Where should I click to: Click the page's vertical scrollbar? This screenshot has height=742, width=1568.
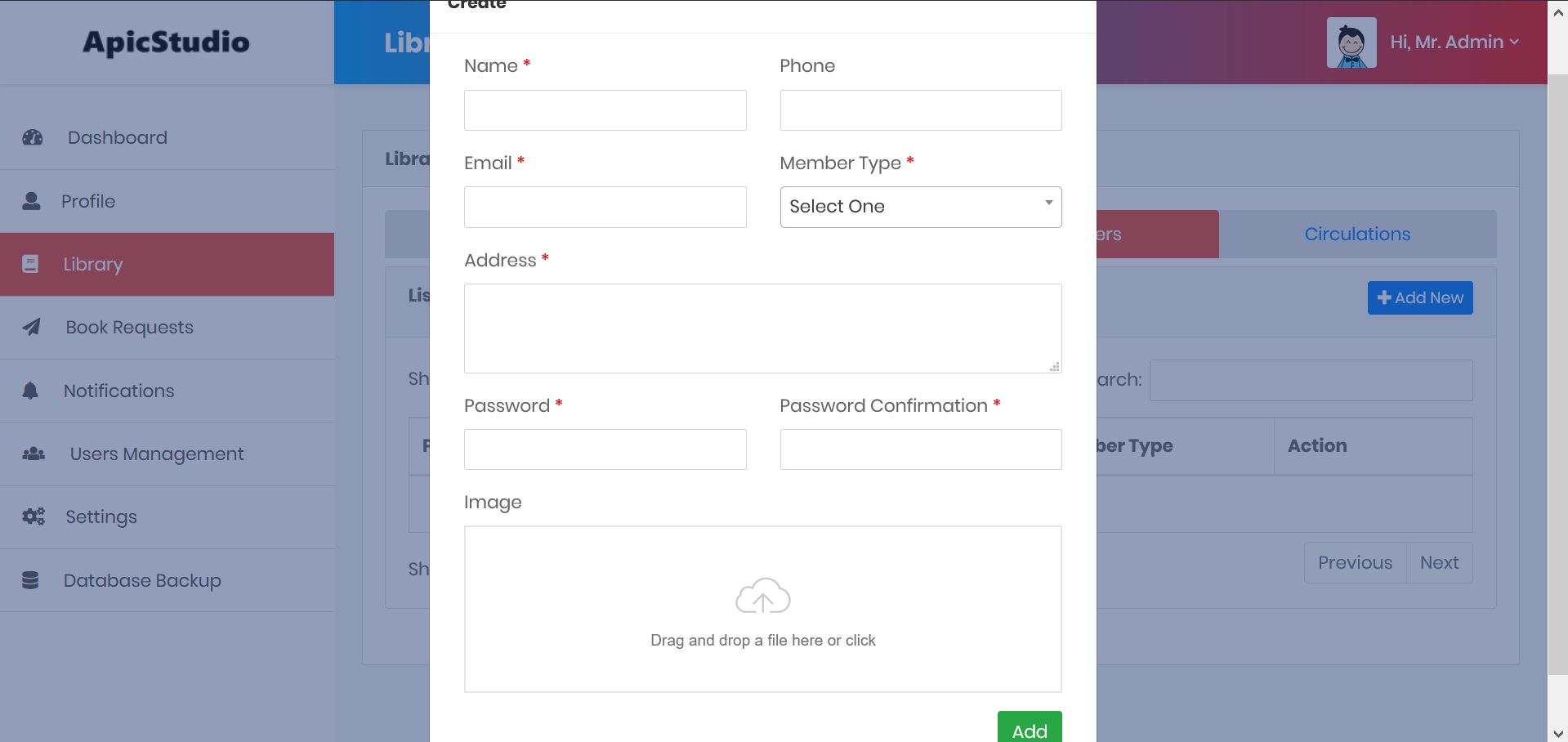coord(1557,368)
